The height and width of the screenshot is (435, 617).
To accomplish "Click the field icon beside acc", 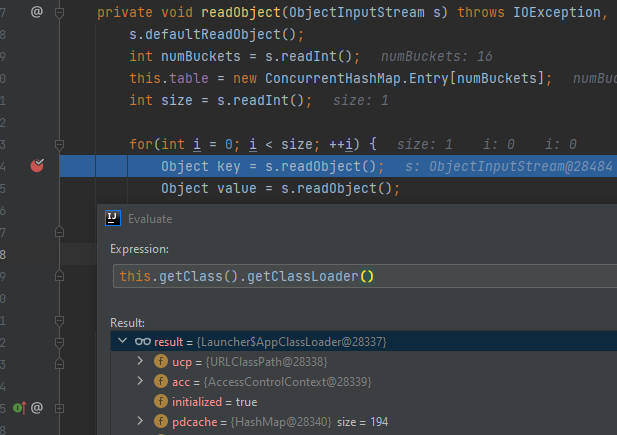I will click(161, 381).
